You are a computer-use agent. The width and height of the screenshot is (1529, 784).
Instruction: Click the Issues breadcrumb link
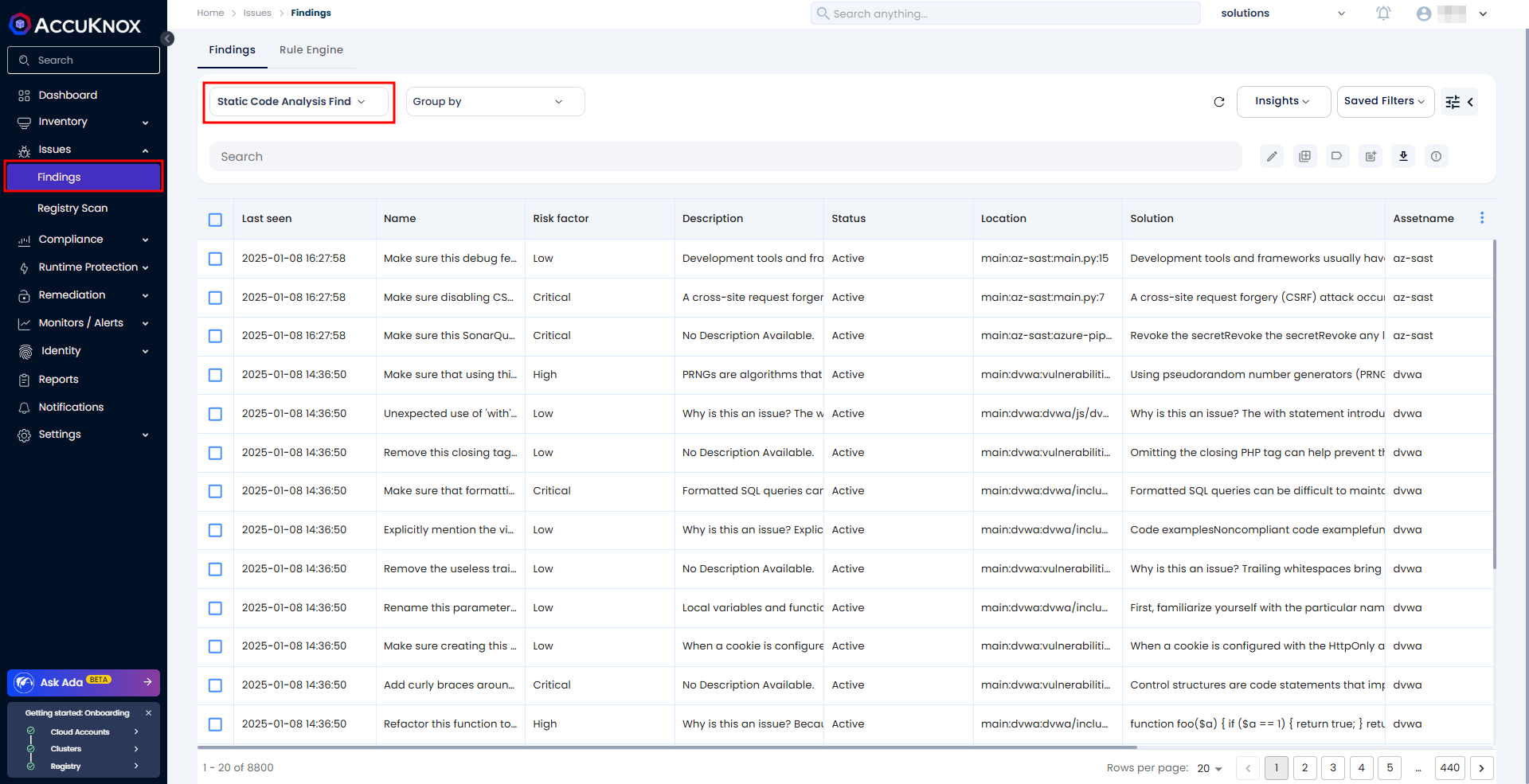257,13
